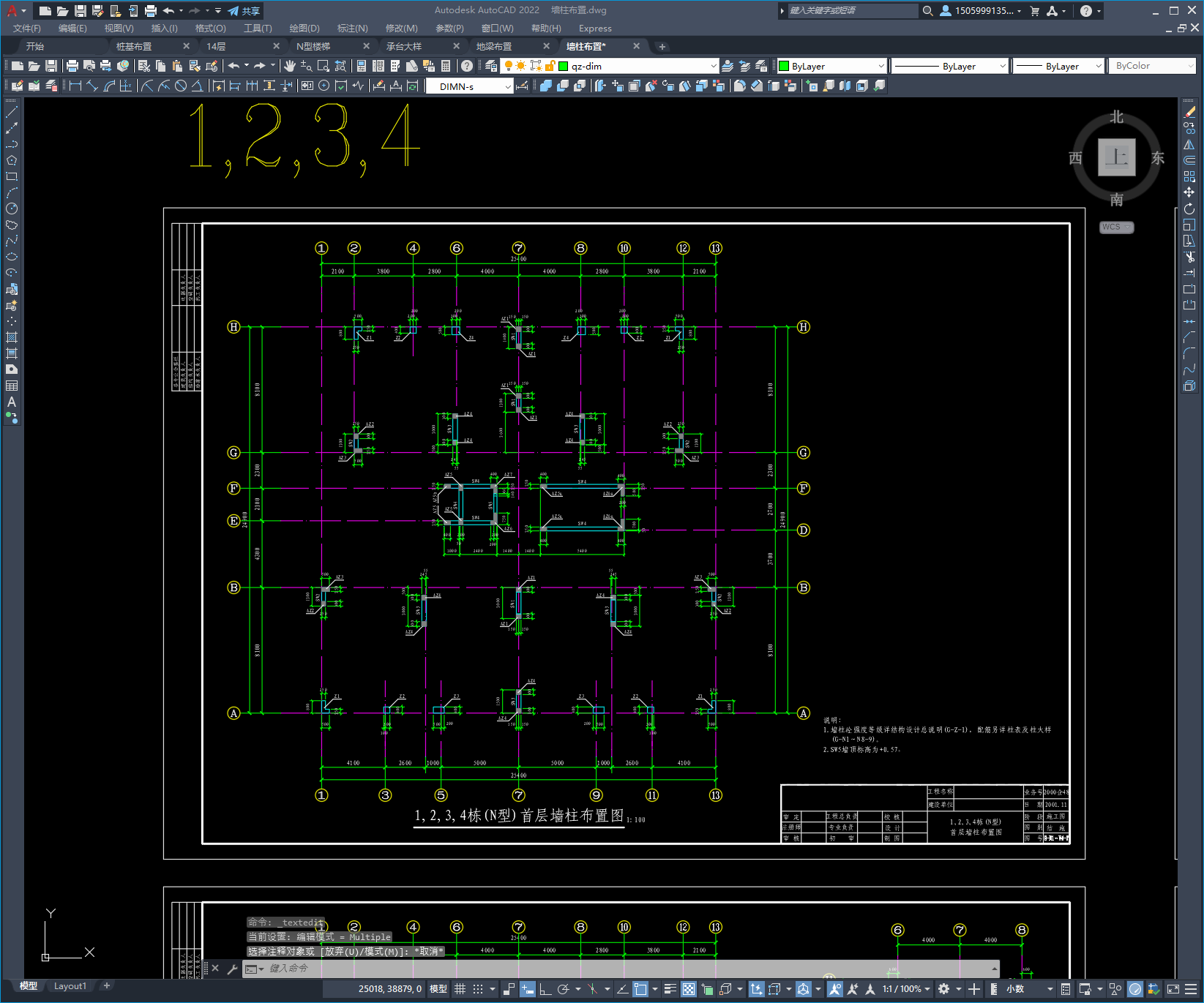Select the Rectangle tool in draw toolbar
Viewport: 1204px width, 1003px height.
click(12, 176)
